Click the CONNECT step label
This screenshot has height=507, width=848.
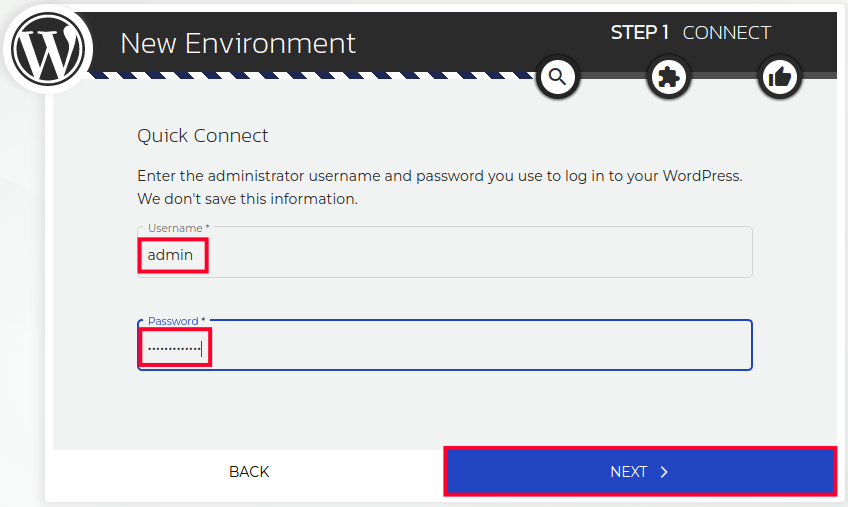[x=726, y=33]
